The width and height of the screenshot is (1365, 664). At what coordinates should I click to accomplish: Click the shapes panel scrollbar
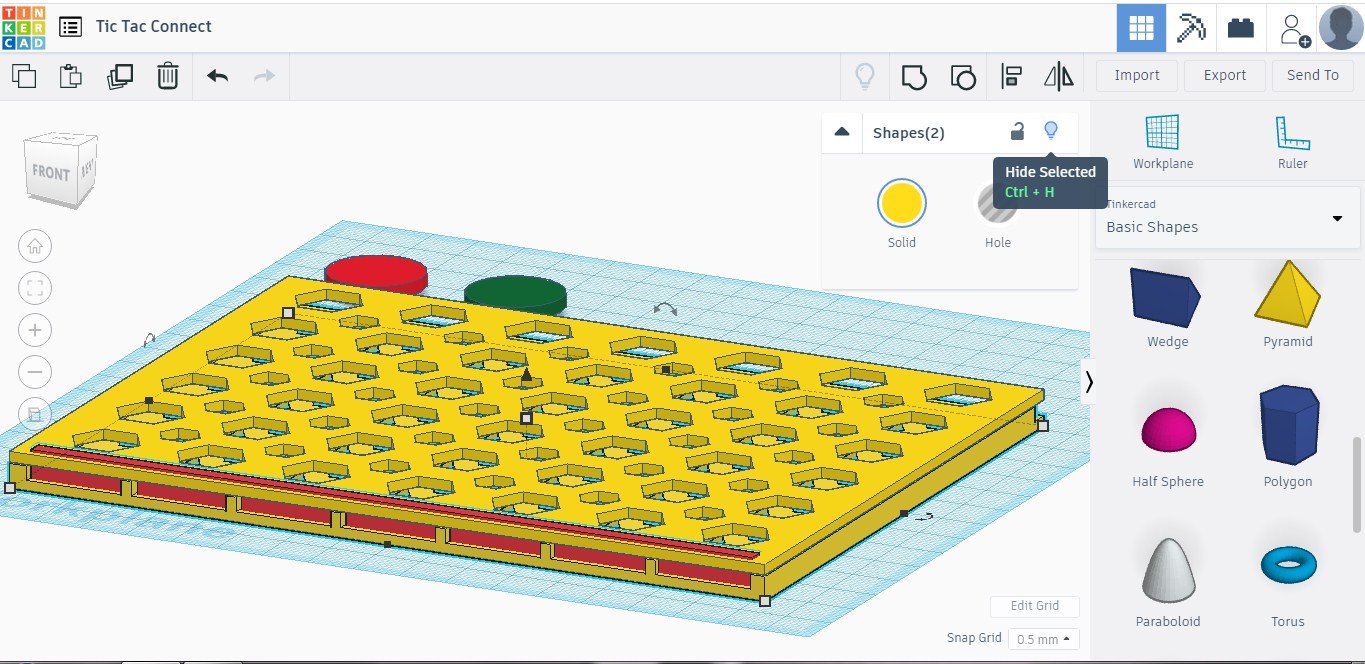1358,487
